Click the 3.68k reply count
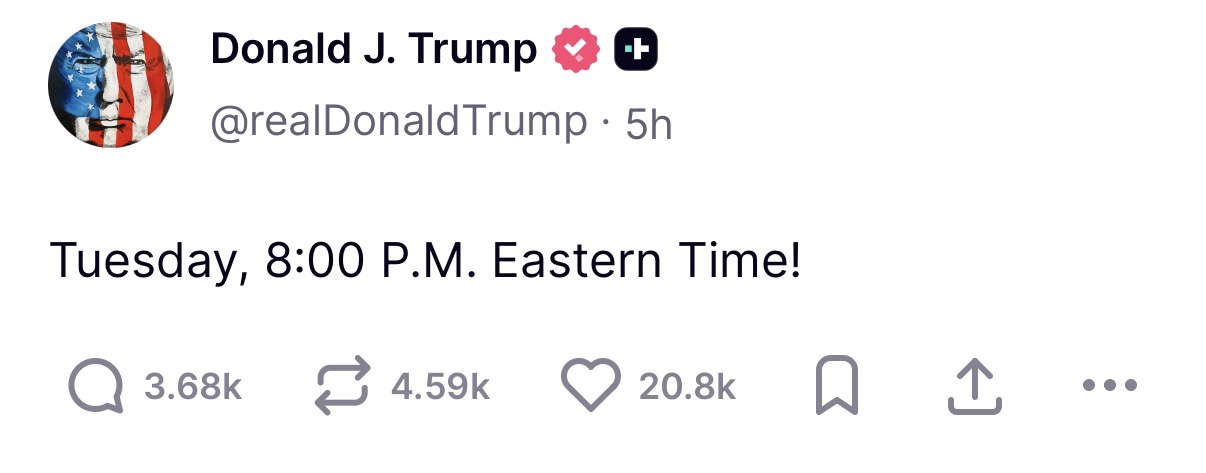 pos(193,386)
